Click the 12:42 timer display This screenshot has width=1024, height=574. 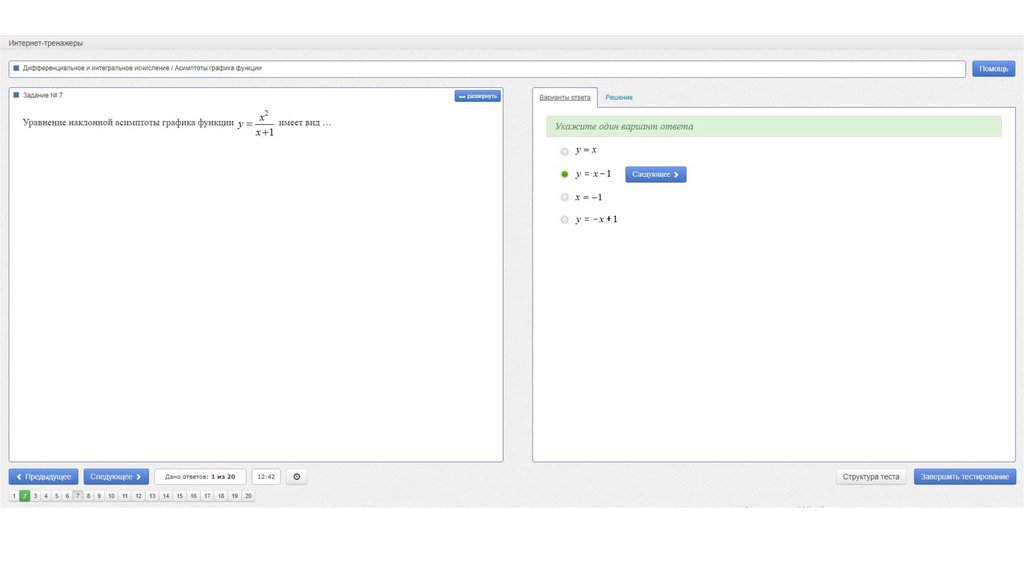pyautogui.click(x=266, y=477)
